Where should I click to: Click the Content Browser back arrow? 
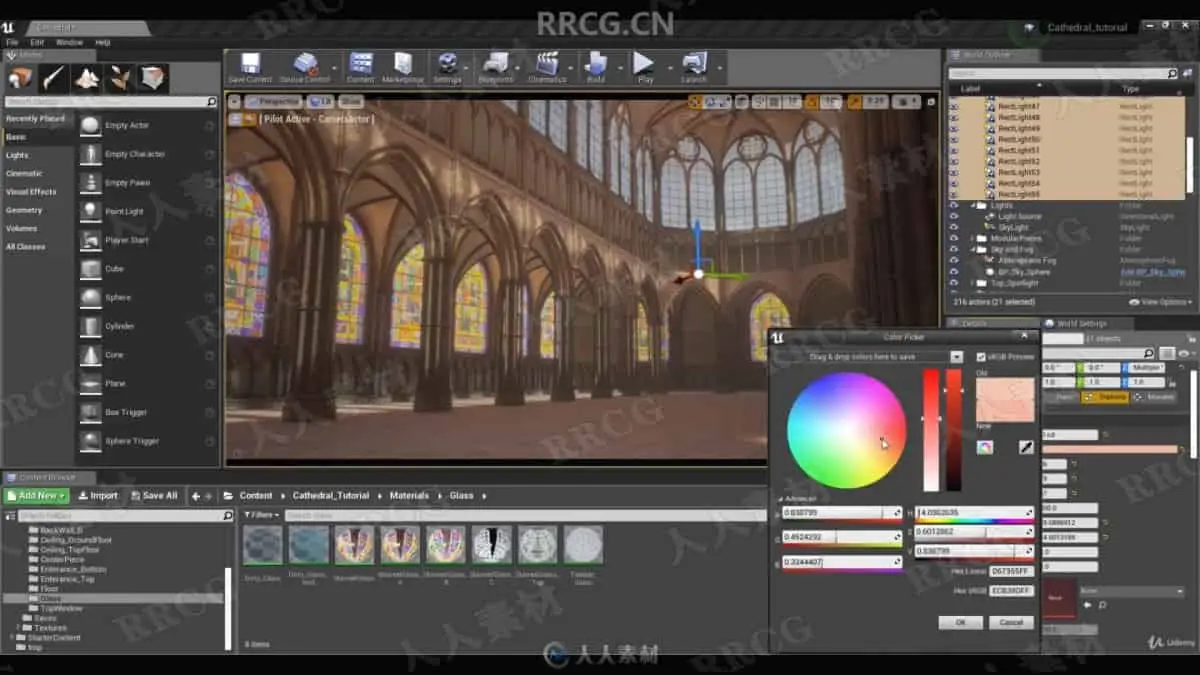[x=195, y=496]
